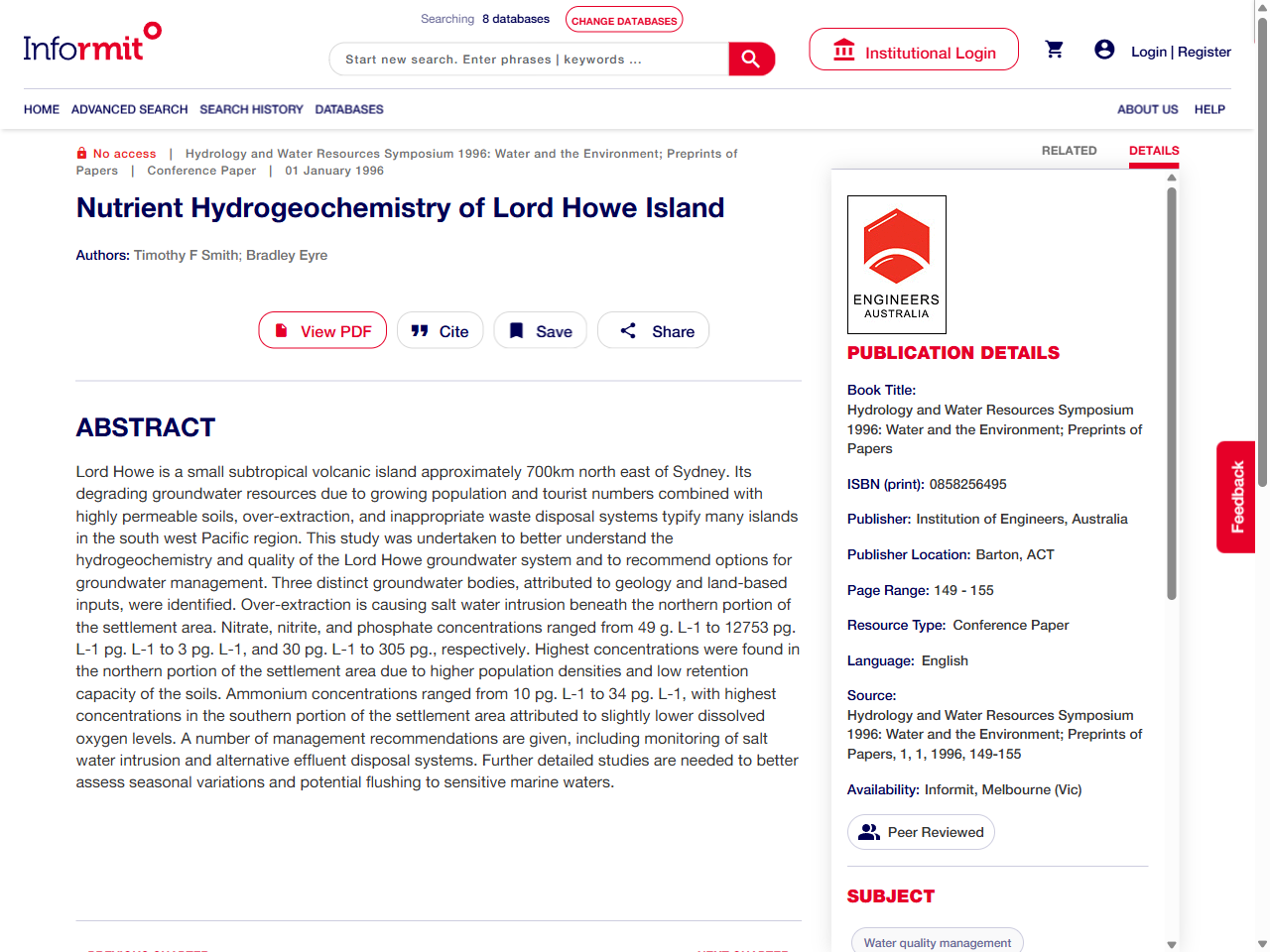Click the quotation mark Cite icon
1270x952 pixels.
click(420, 330)
